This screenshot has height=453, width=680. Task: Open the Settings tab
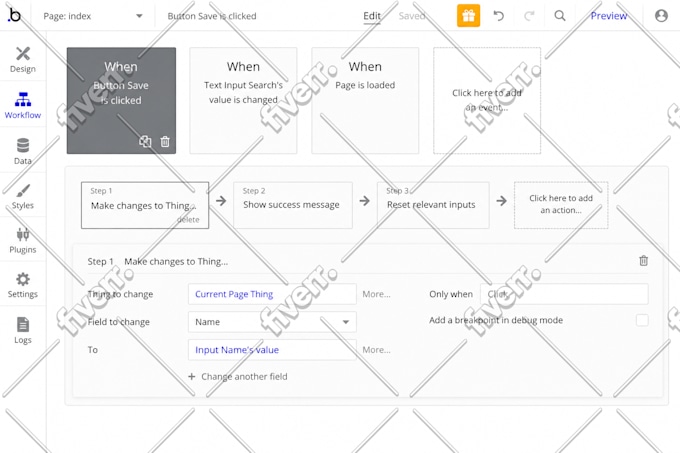click(23, 285)
